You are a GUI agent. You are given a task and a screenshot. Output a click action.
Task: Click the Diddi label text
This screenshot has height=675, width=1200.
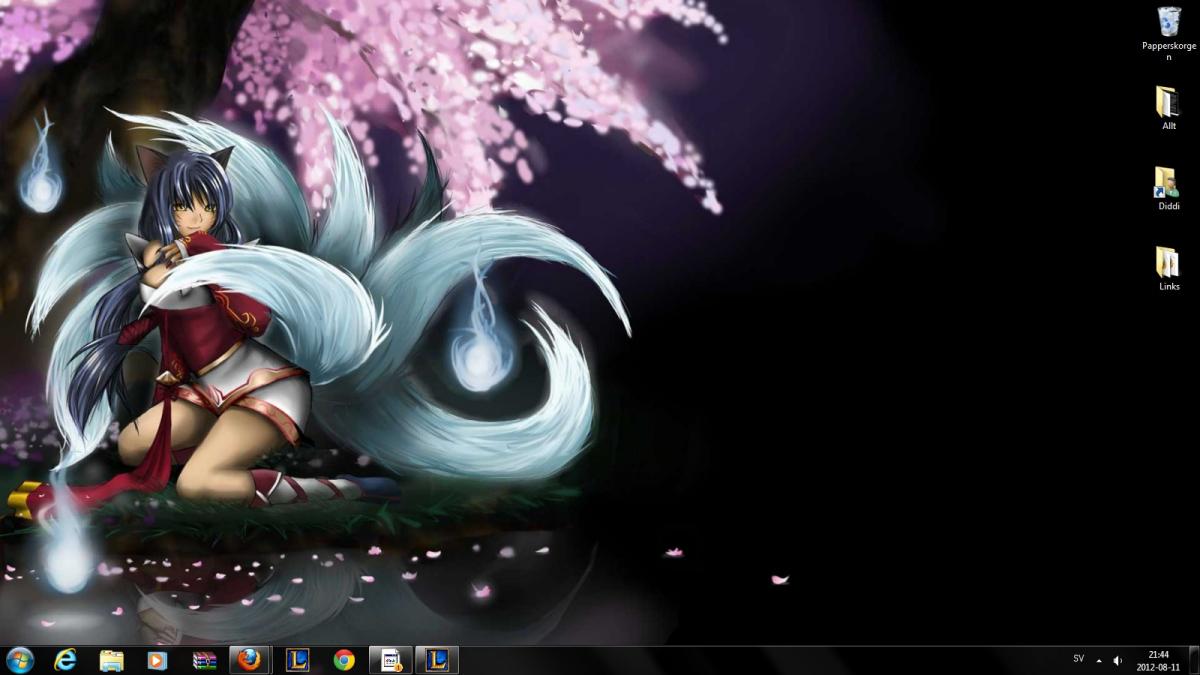coord(1169,206)
